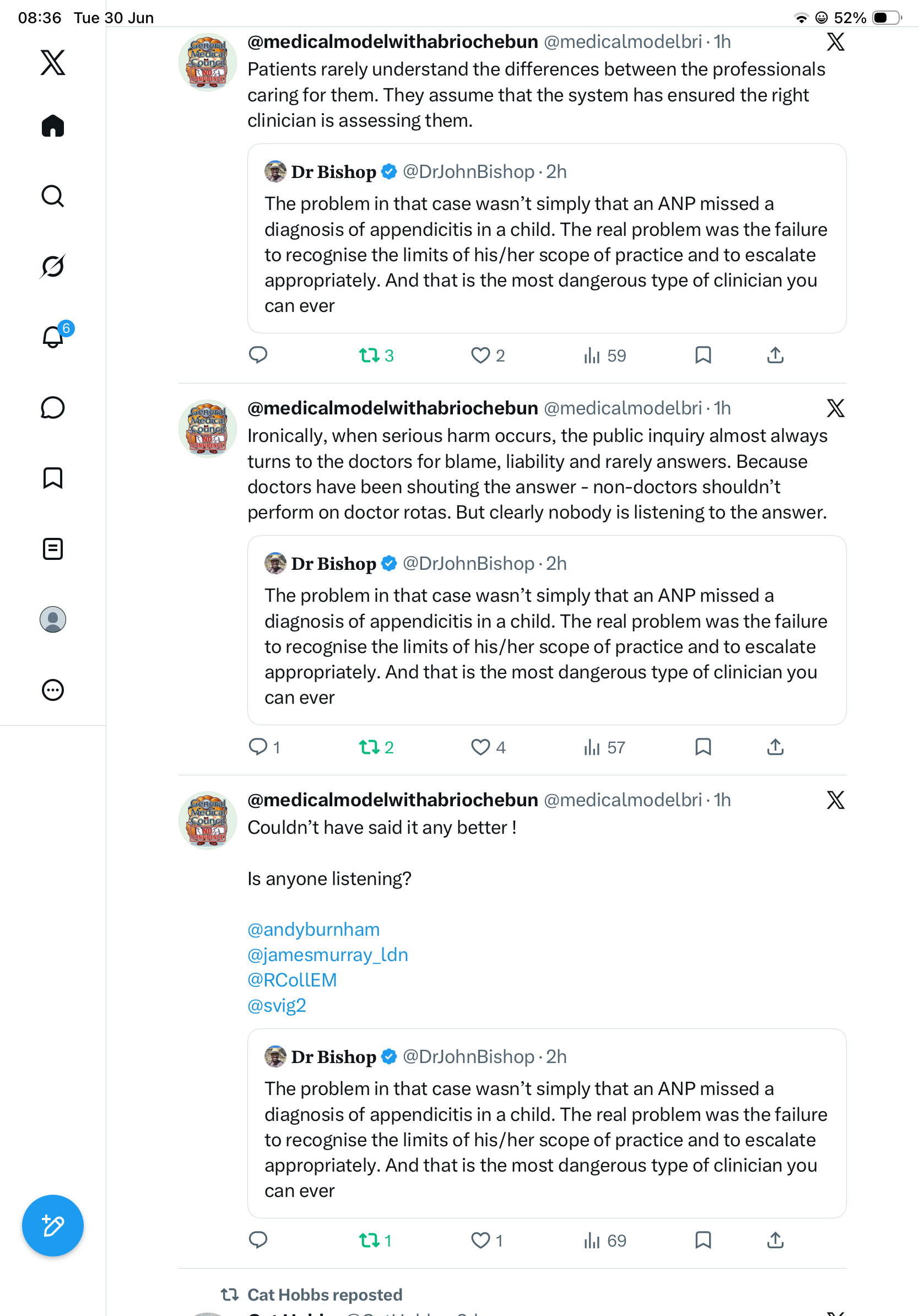Open share menu on post with 57 views

(775, 747)
